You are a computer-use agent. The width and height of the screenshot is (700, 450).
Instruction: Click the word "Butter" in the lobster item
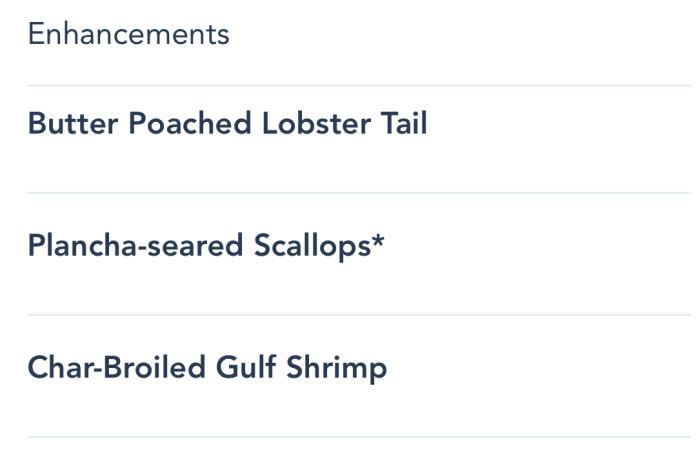(72, 124)
